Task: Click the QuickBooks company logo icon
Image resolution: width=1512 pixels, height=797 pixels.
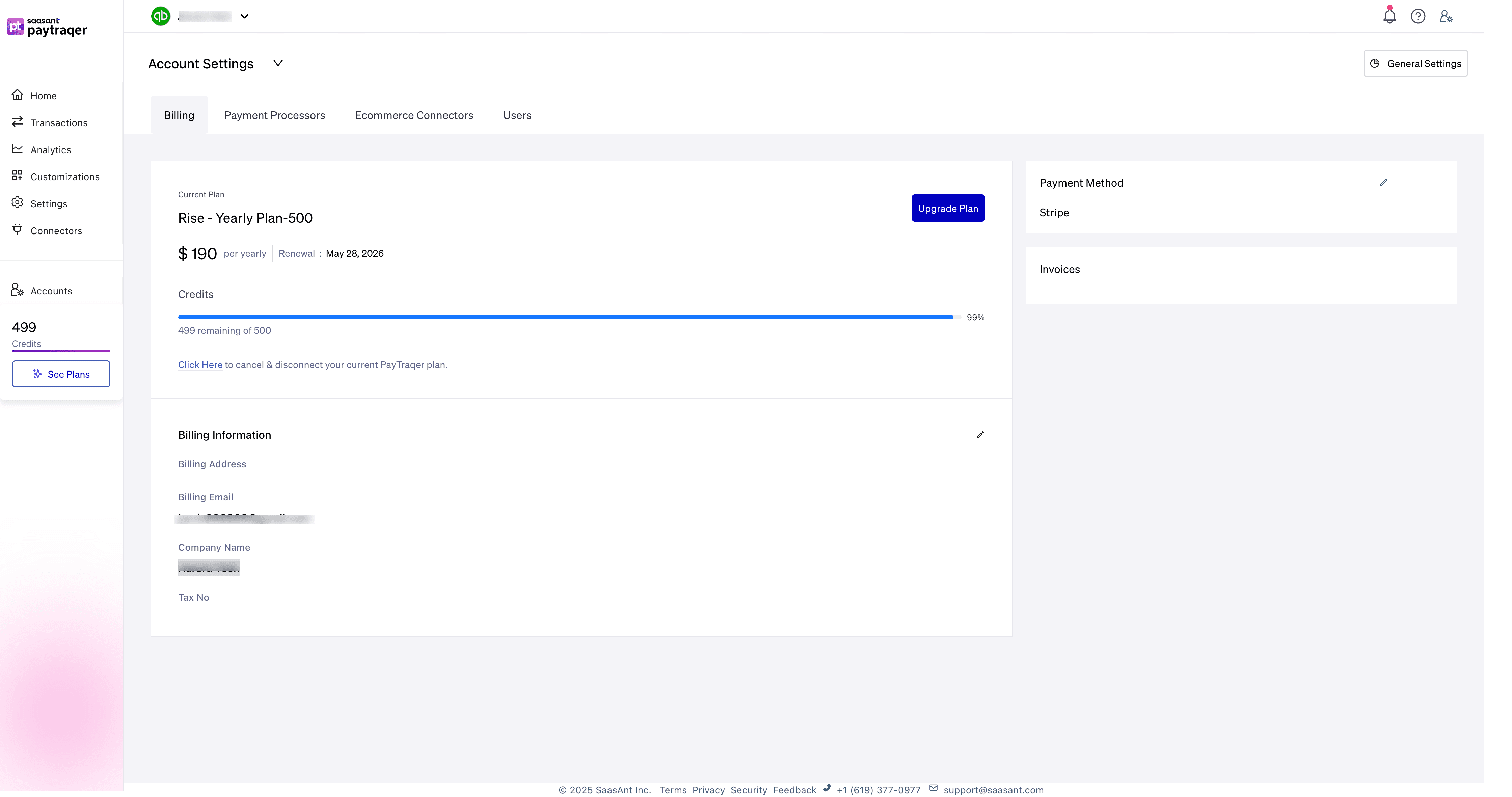Action: coord(160,16)
